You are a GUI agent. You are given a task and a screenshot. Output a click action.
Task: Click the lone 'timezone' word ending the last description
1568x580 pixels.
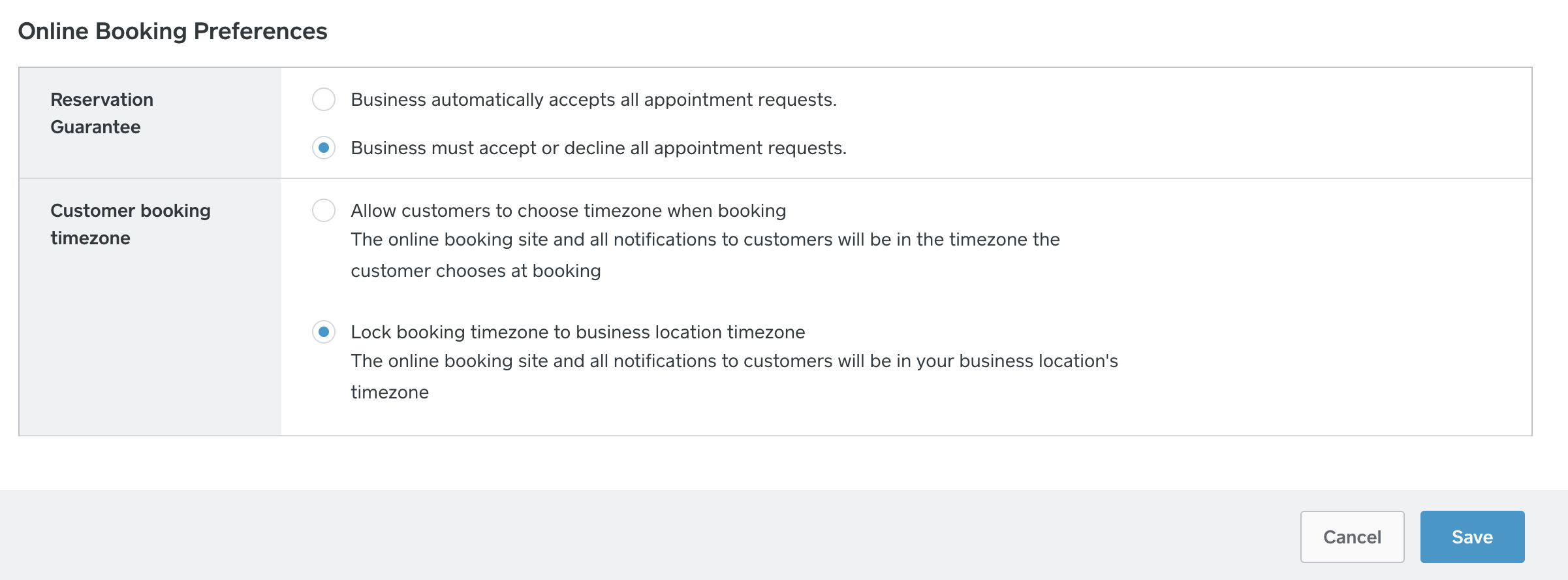click(x=390, y=393)
